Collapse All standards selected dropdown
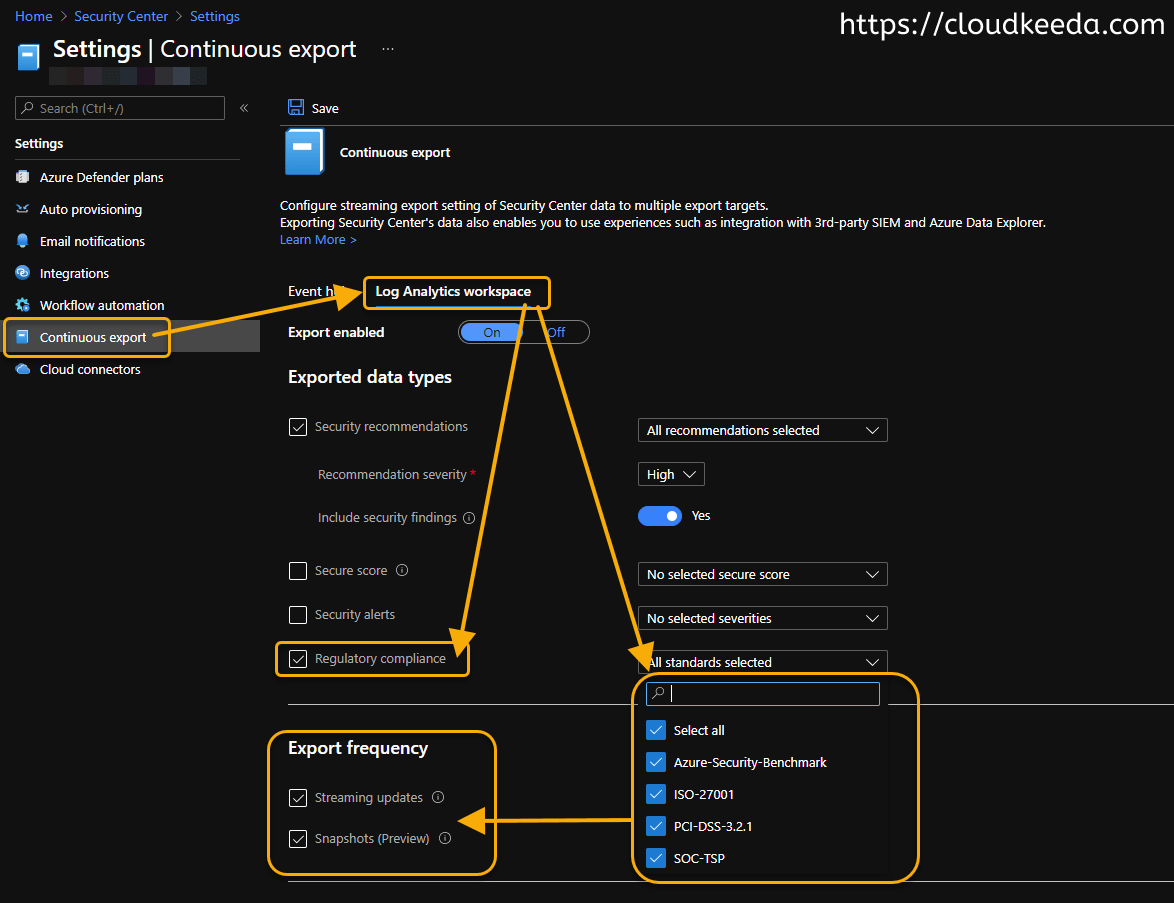The image size is (1174, 903). tap(762, 662)
